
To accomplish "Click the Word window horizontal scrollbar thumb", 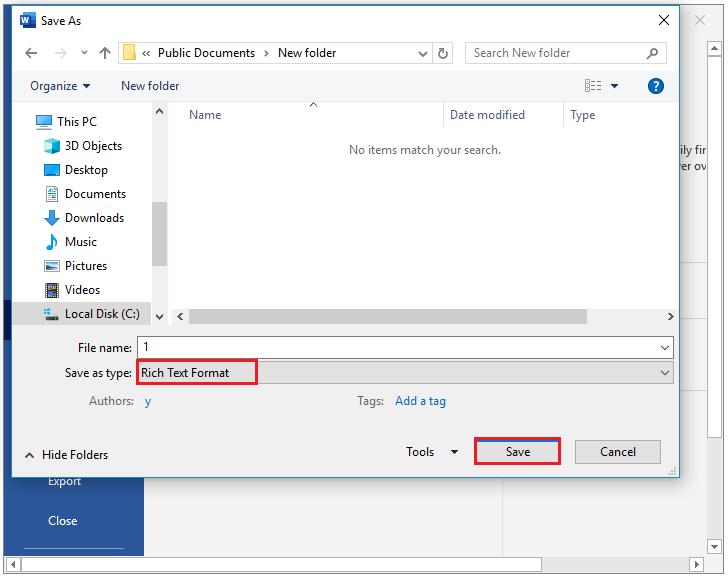I will [281, 565].
